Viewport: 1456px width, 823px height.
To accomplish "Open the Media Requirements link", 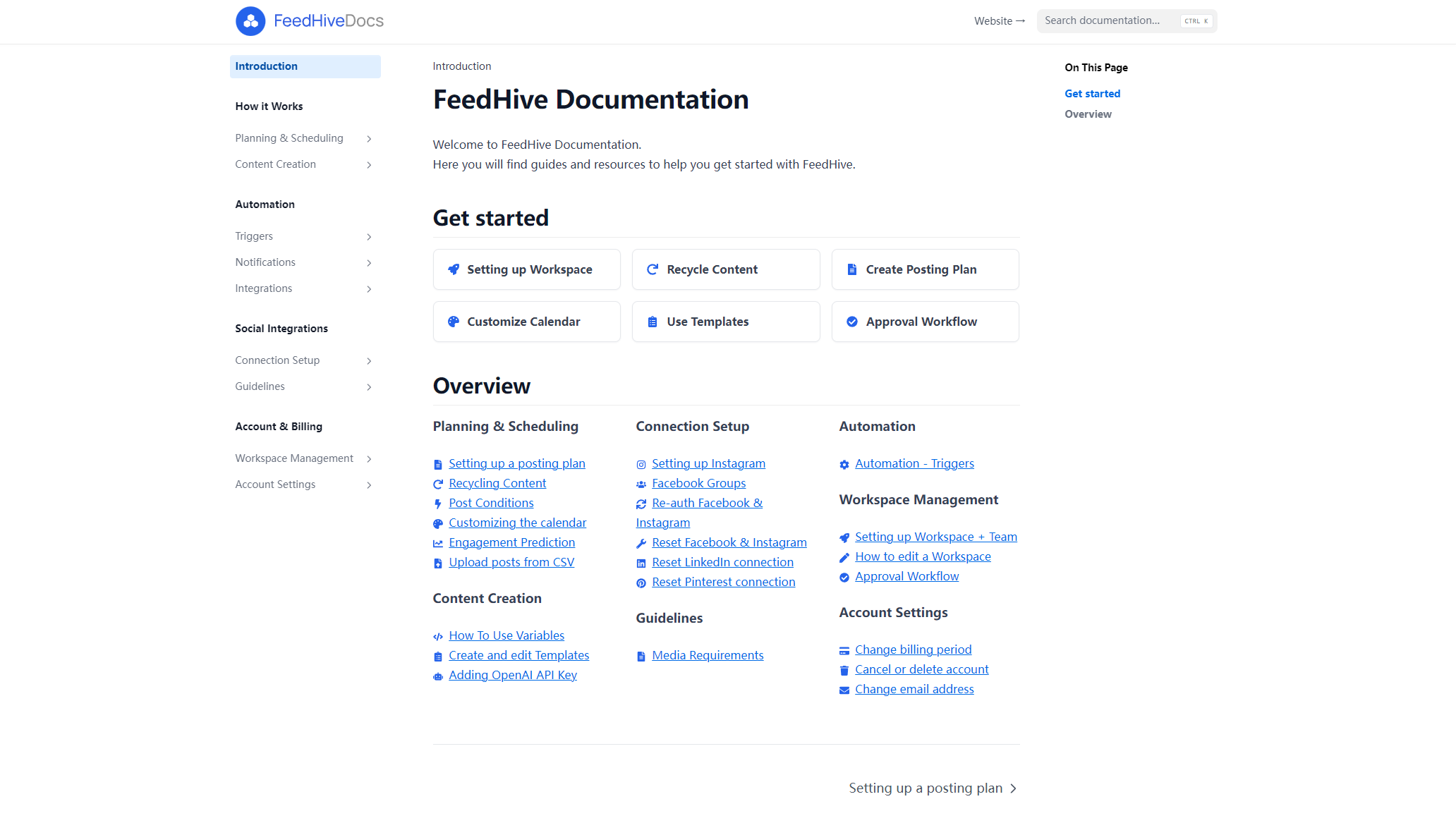I will point(708,655).
